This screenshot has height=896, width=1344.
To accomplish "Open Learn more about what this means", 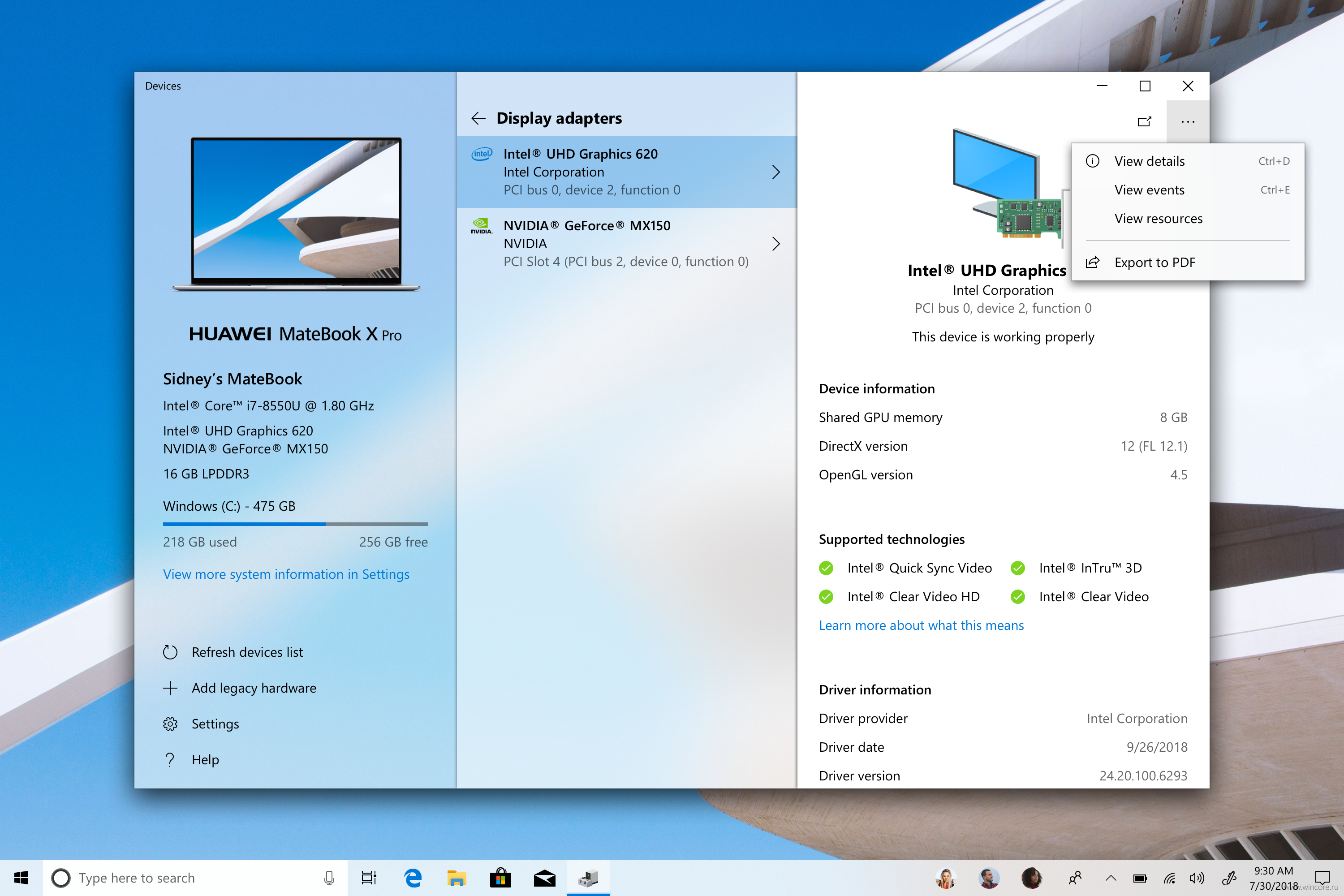I will (x=921, y=625).
